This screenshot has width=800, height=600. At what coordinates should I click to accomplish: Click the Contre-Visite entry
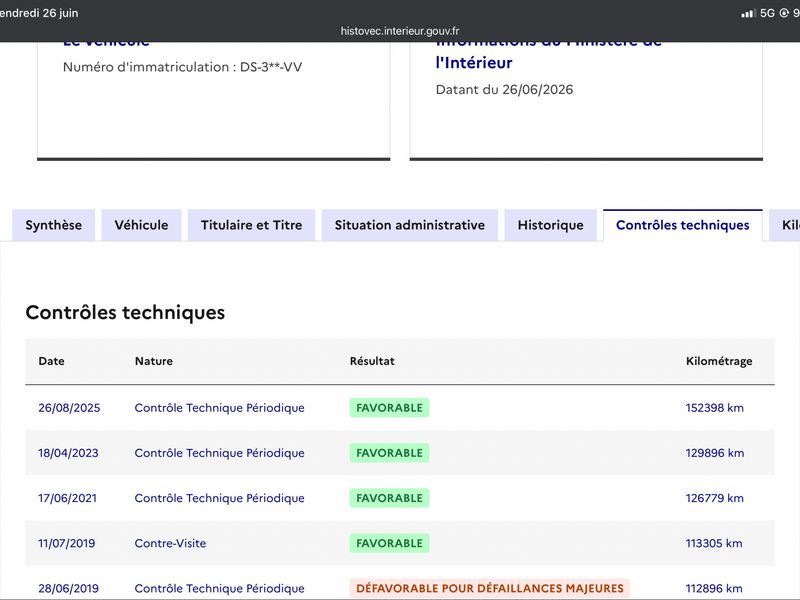point(170,543)
